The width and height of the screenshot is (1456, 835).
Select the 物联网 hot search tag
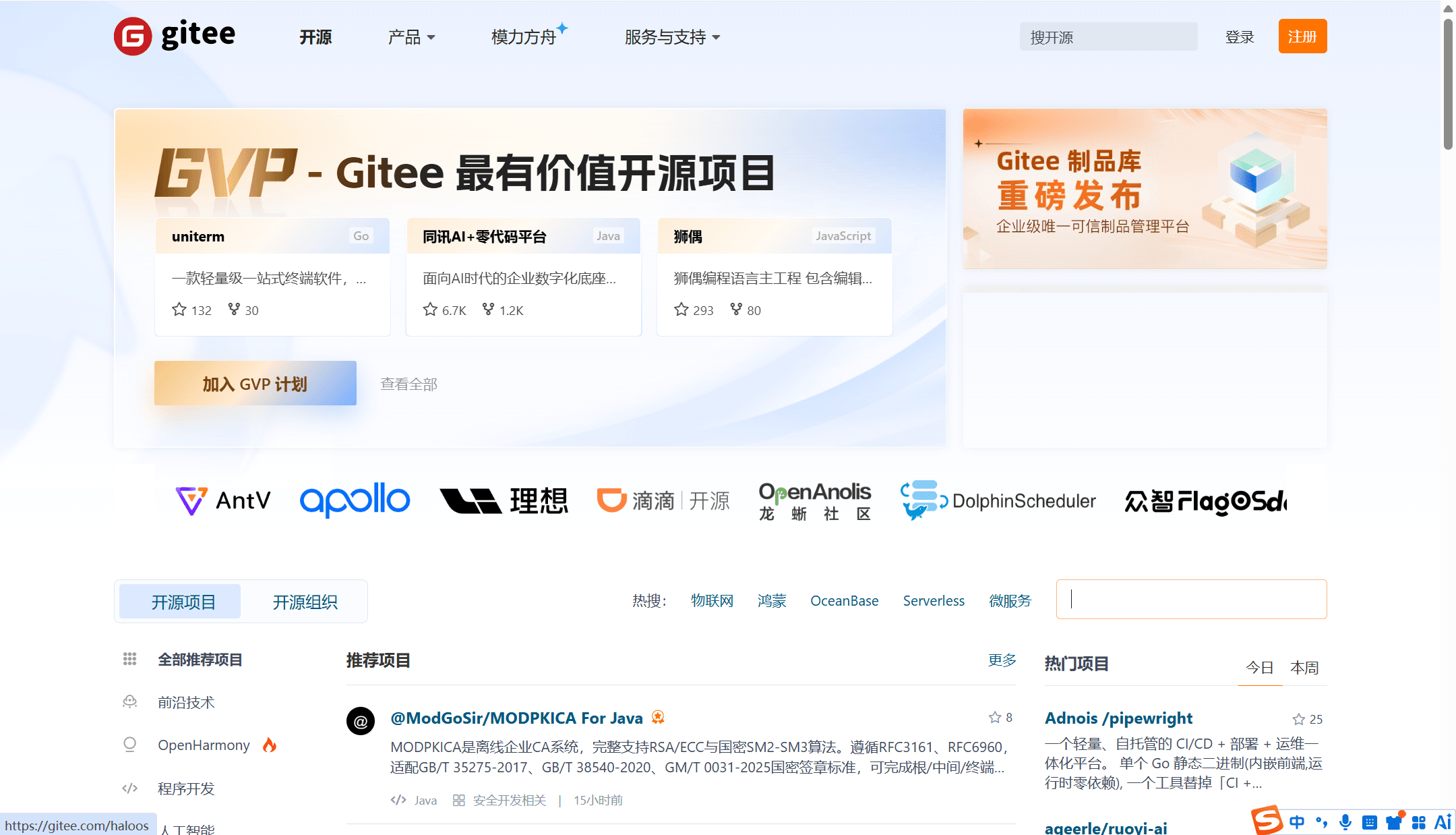pyautogui.click(x=712, y=601)
